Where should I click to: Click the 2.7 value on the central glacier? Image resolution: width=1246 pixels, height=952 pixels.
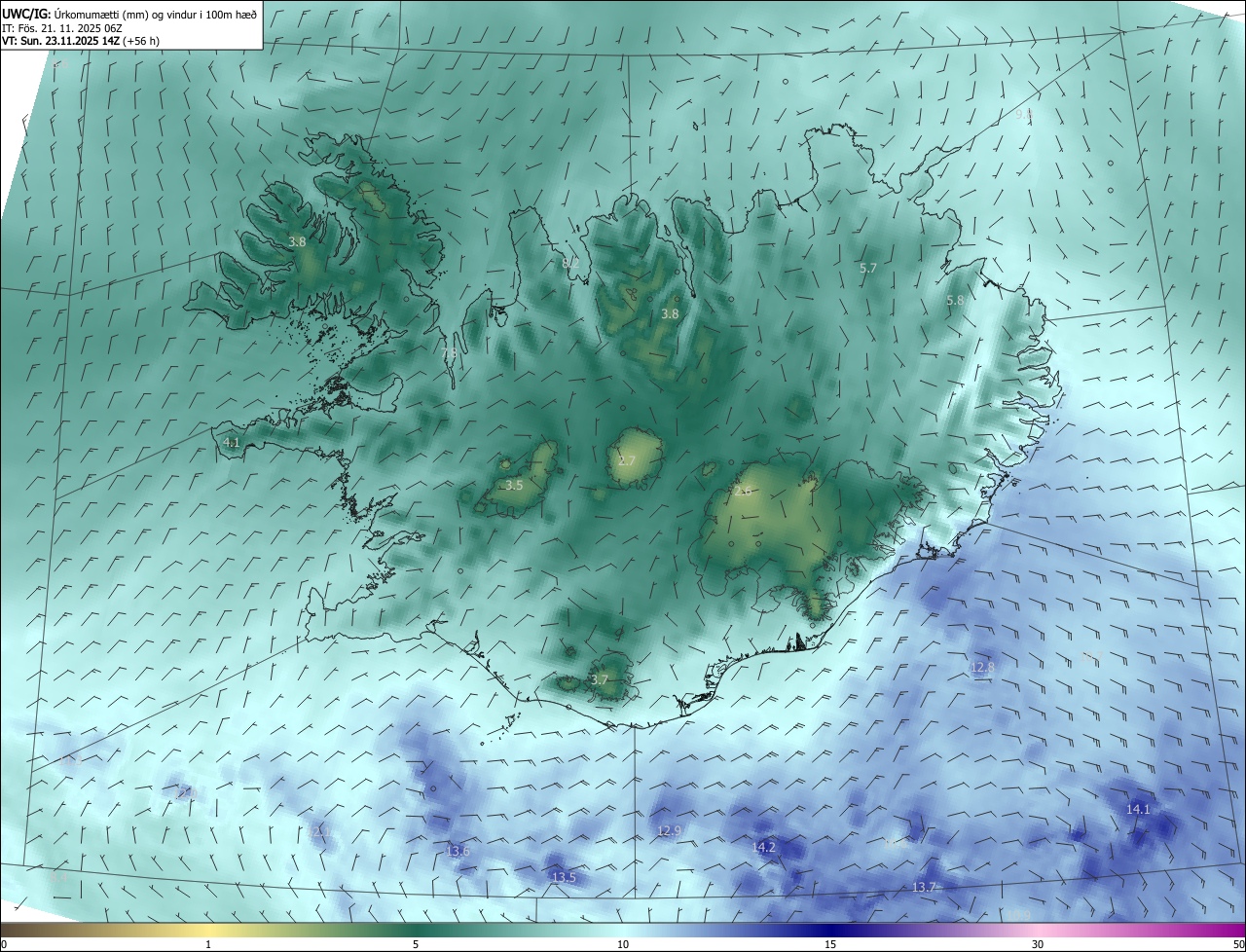626,460
